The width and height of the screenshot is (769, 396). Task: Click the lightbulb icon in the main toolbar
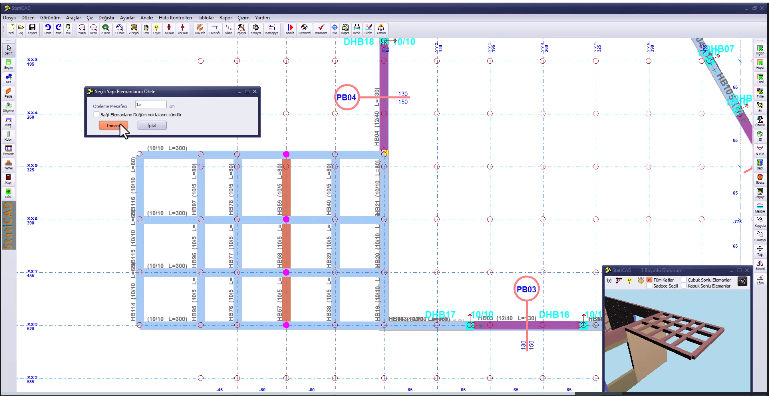[x=157, y=28]
